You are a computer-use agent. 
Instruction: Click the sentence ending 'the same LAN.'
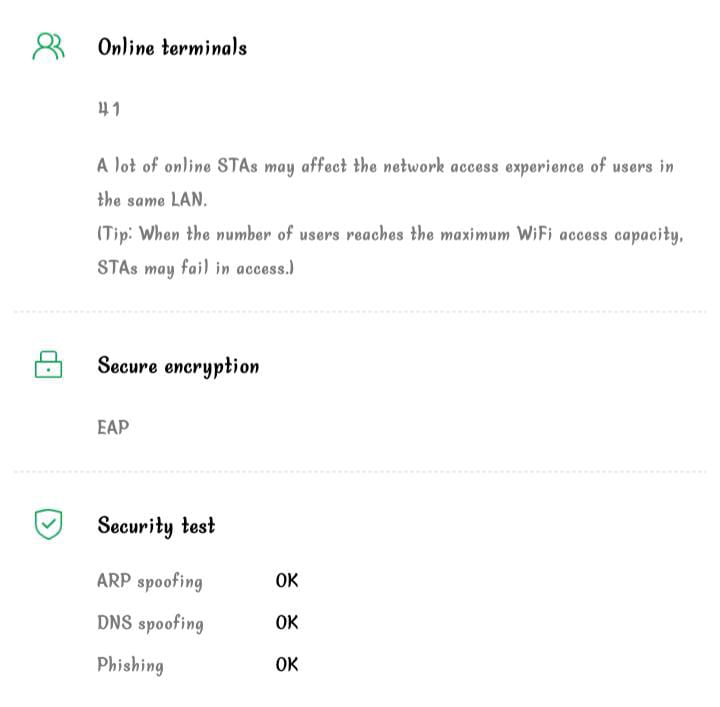pos(152,200)
